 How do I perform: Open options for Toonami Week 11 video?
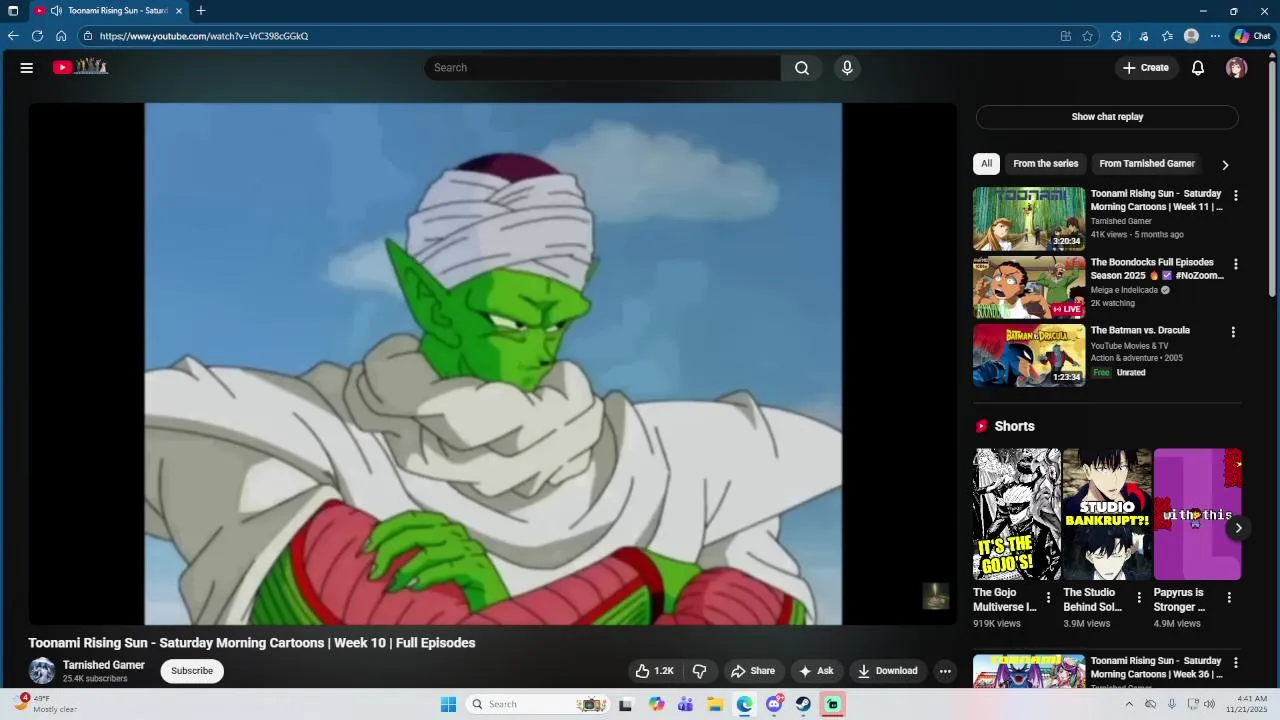(1236, 196)
